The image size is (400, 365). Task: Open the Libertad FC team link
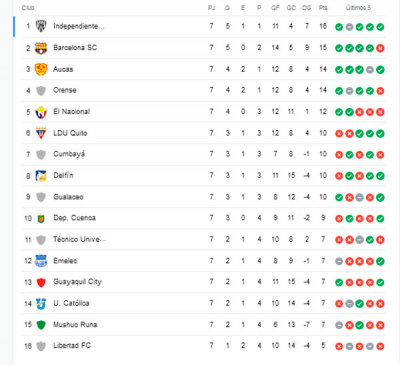click(x=72, y=346)
